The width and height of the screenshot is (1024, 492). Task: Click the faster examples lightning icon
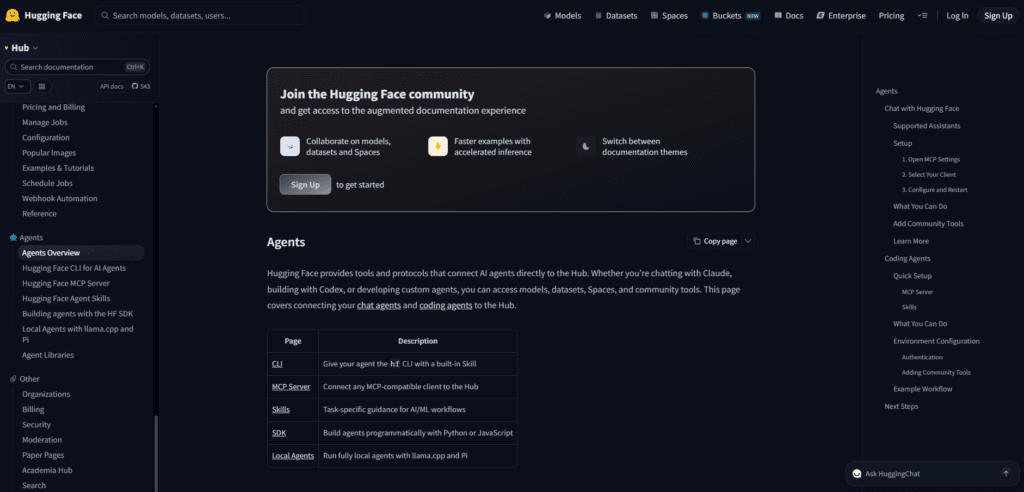click(x=438, y=146)
